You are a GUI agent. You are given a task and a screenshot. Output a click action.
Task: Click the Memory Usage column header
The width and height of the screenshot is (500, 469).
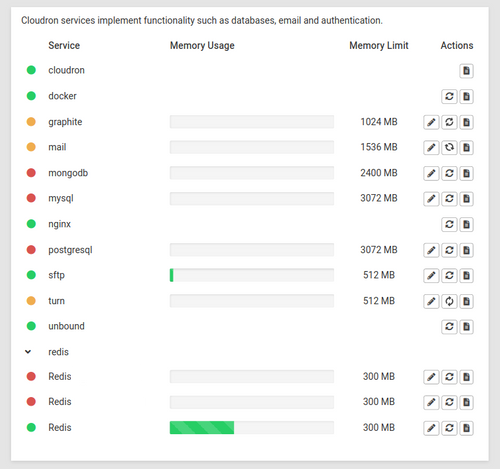tap(202, 45)
